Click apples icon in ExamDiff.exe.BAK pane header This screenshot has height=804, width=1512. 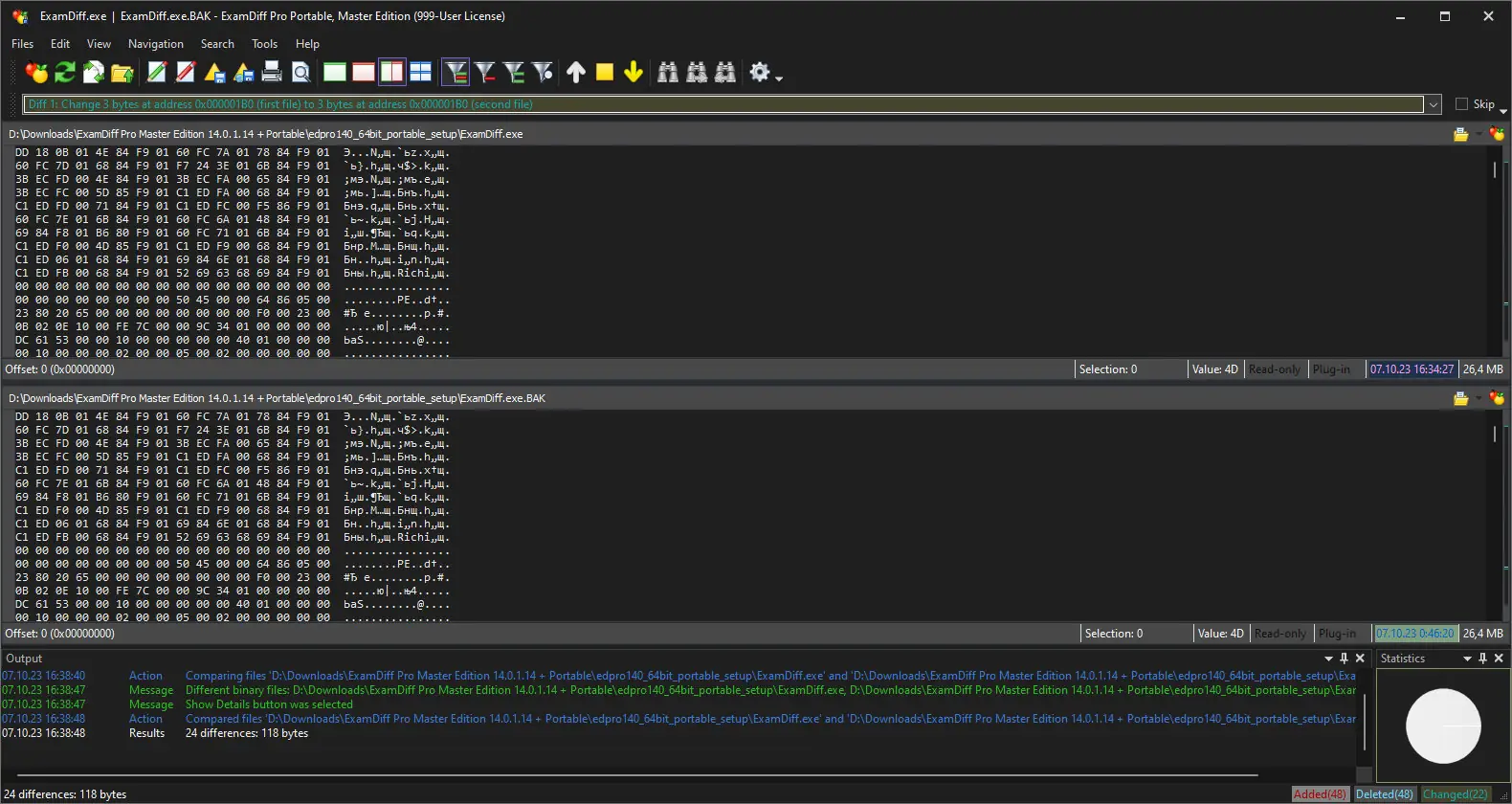point(1497,398)
